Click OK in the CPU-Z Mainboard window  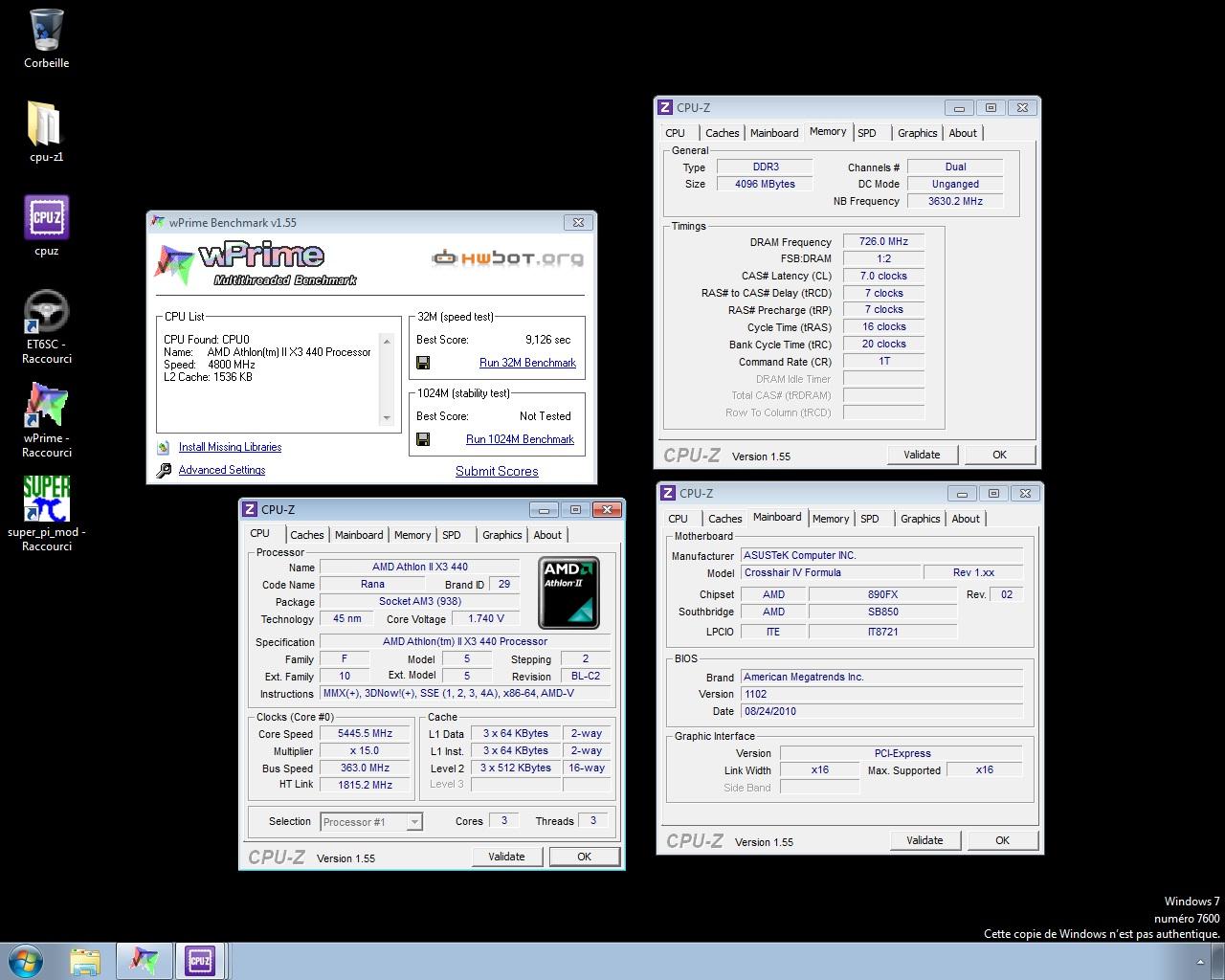(x=1003, y=840)
